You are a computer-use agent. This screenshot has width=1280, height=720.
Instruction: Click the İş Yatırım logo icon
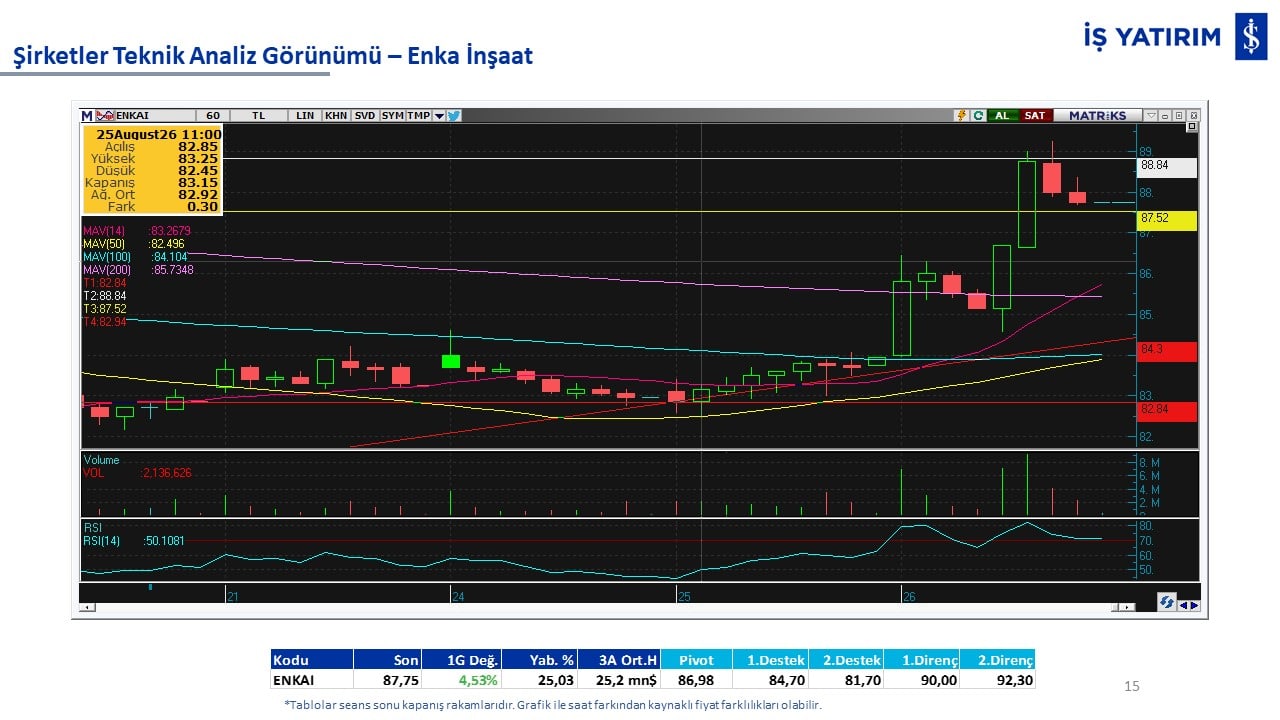click(1250, 37)
